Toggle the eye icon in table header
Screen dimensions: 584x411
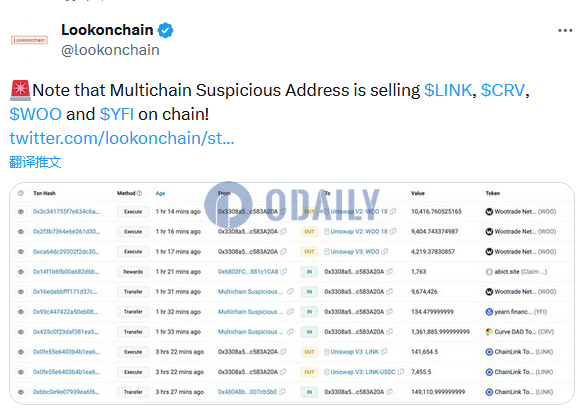click(21, 193)
